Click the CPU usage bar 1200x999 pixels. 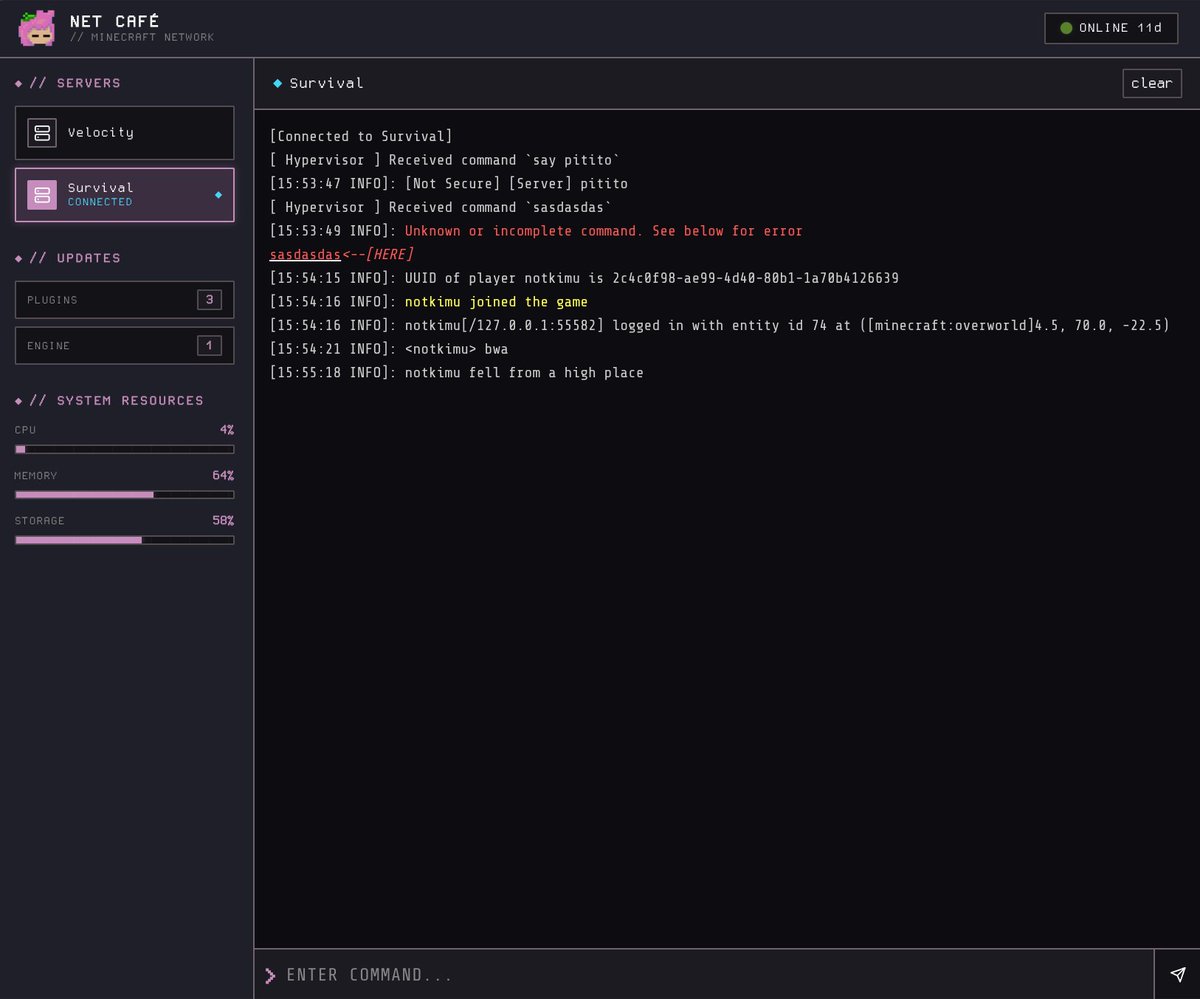coord(125,449)
